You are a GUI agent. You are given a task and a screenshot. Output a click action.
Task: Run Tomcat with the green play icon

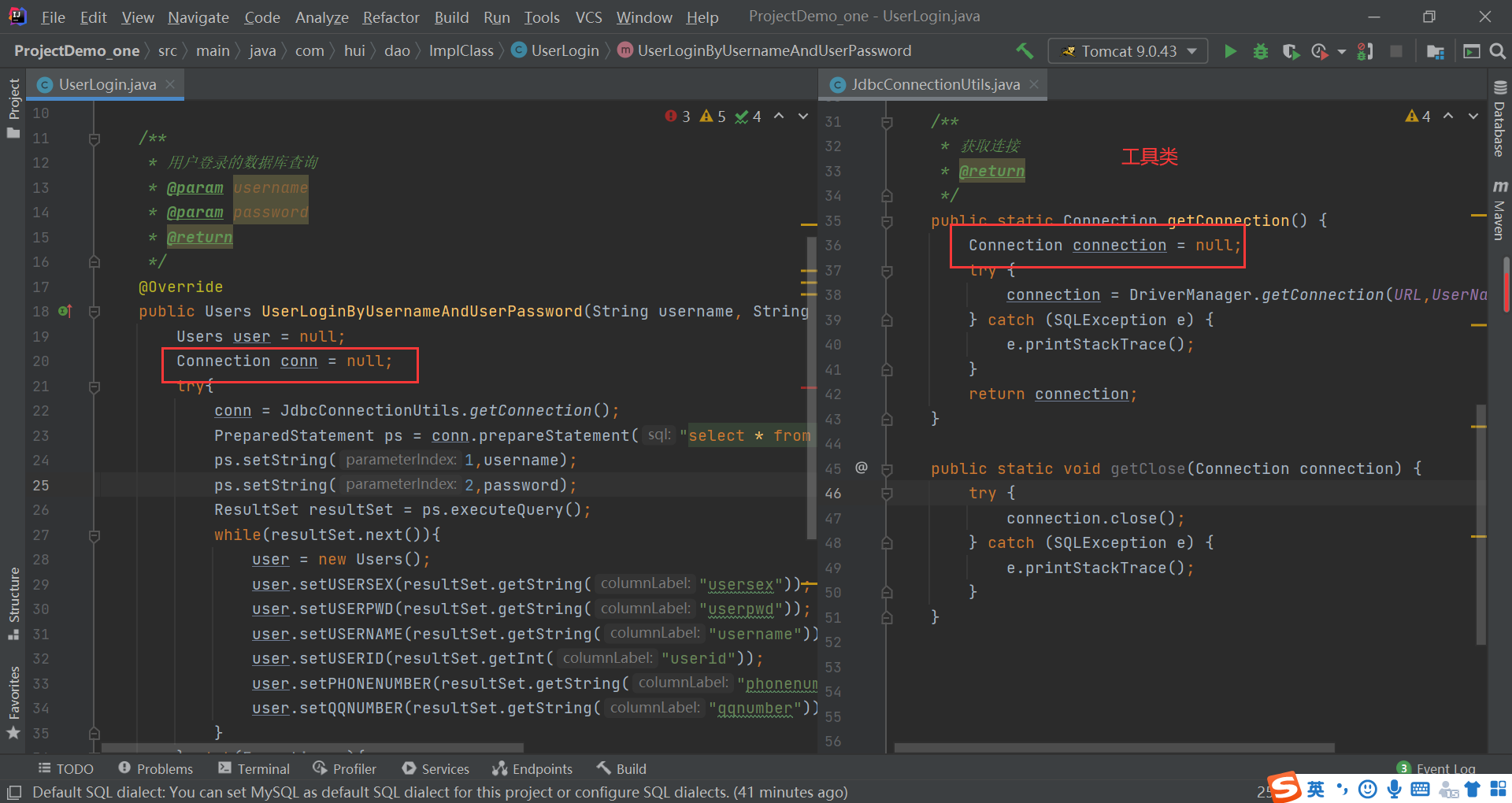coord(1230,51)
